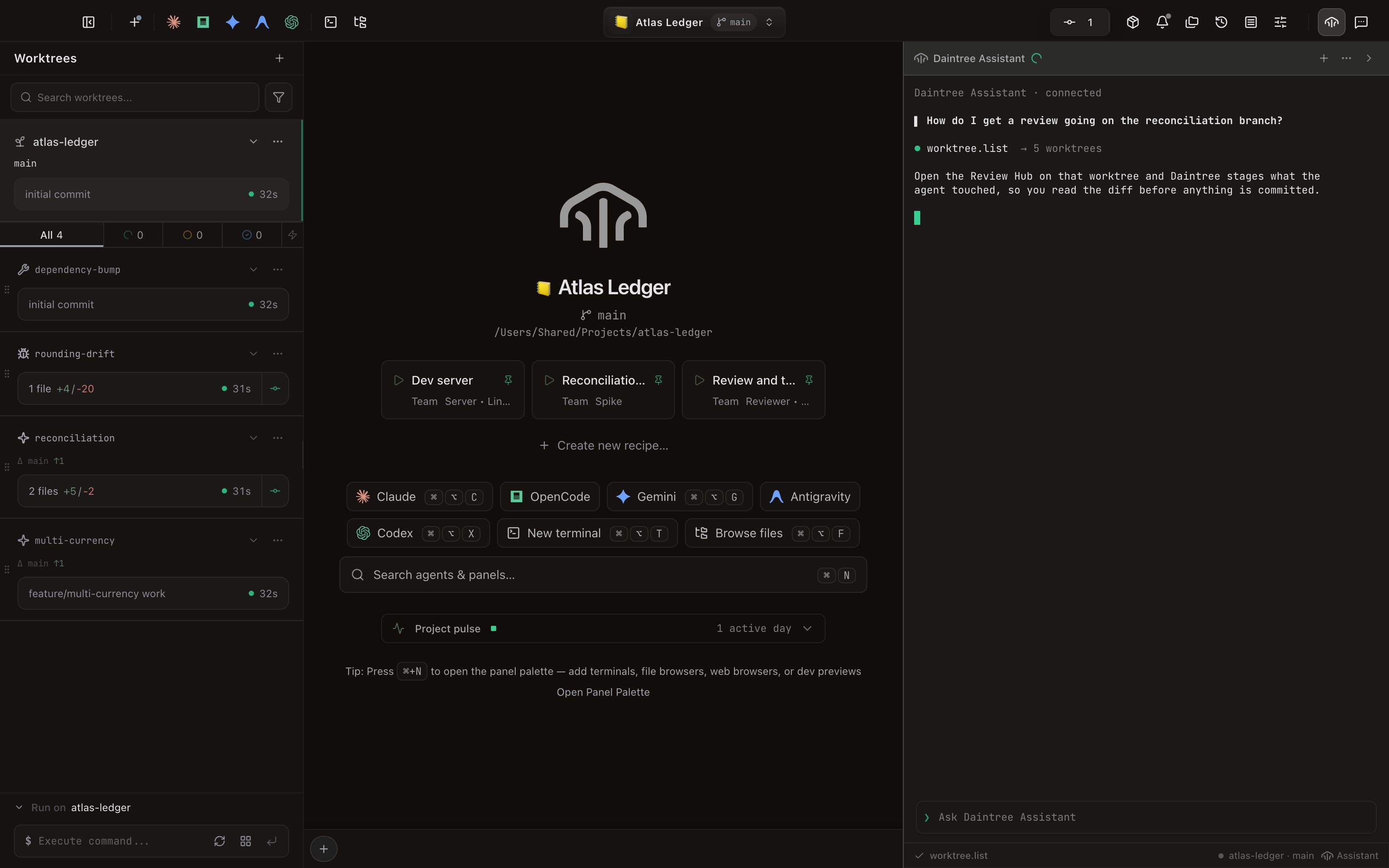Click the lightning bolt icon beside status tabs
Screen dimensions: 1389x868
tap(293, 235)
